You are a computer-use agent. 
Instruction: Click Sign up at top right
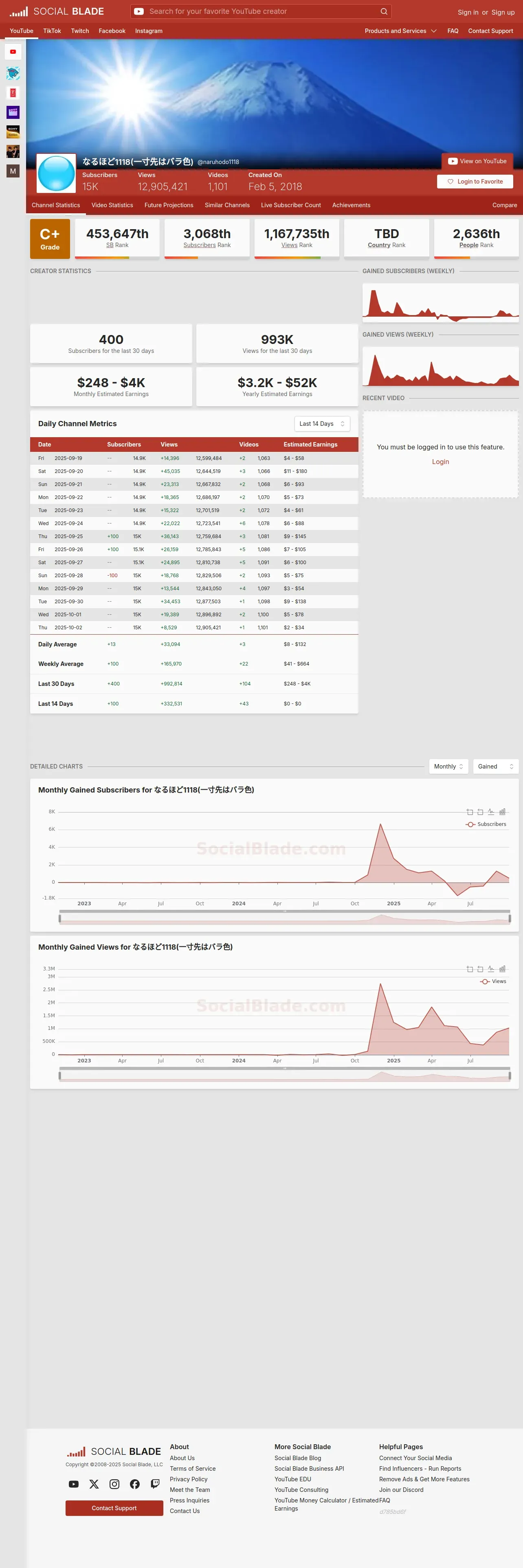pos(503,12)
